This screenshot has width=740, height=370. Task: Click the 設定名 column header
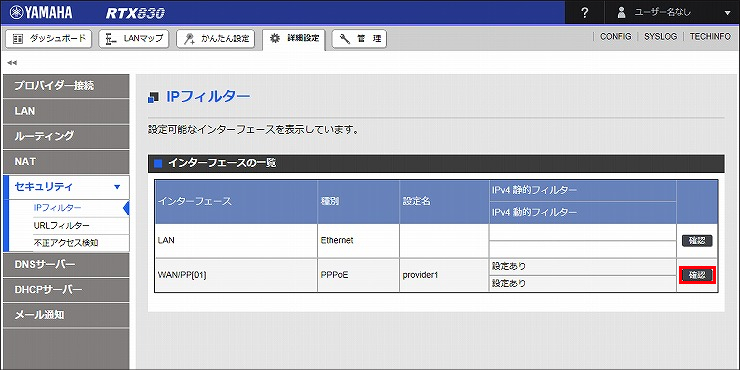point(444,202)
